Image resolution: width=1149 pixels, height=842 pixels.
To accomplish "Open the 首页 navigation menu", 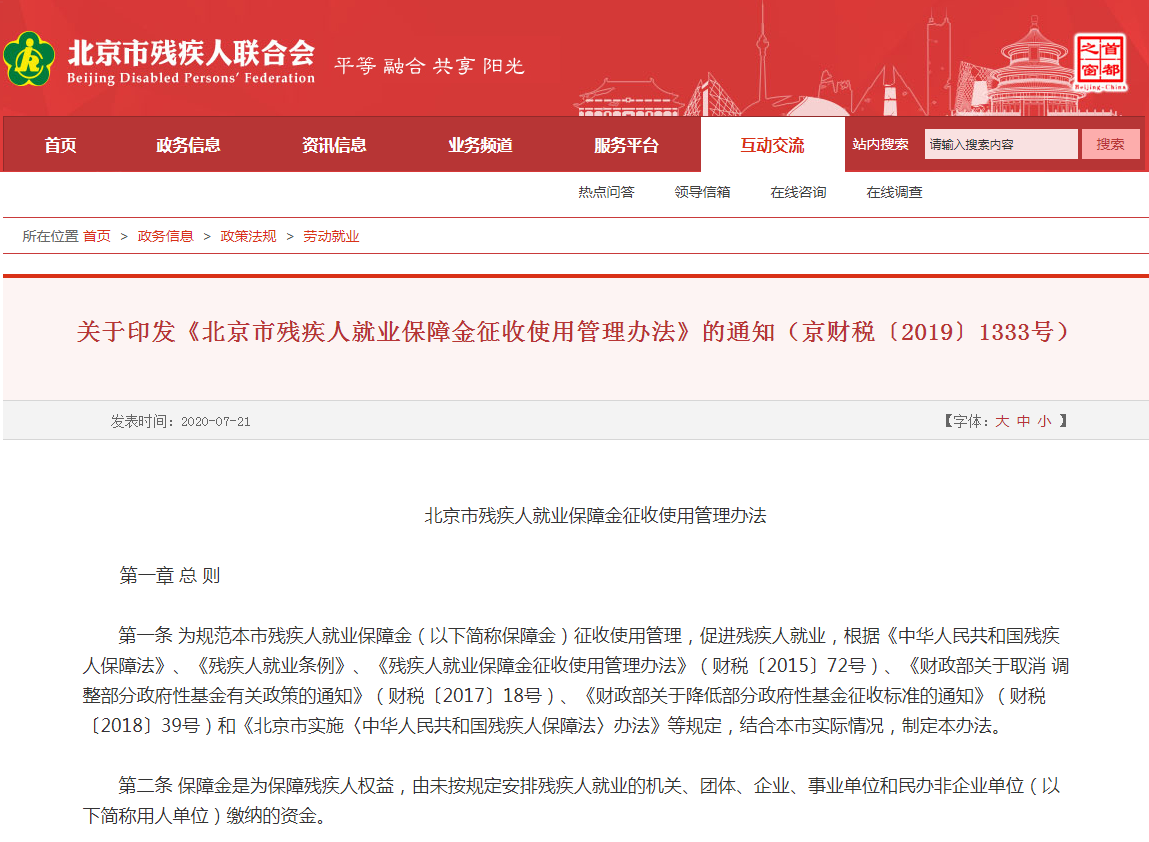I will click(60, 145).
